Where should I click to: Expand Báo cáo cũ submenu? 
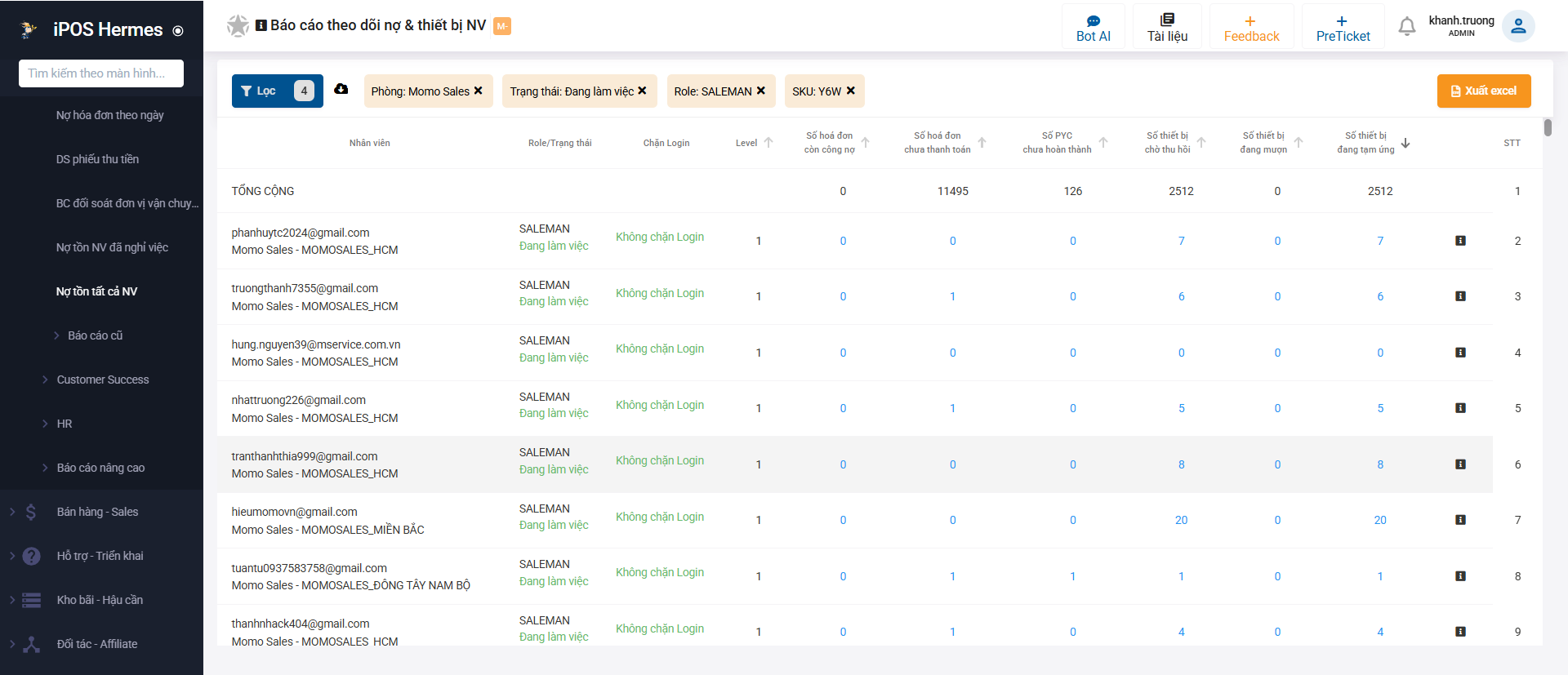95,335
